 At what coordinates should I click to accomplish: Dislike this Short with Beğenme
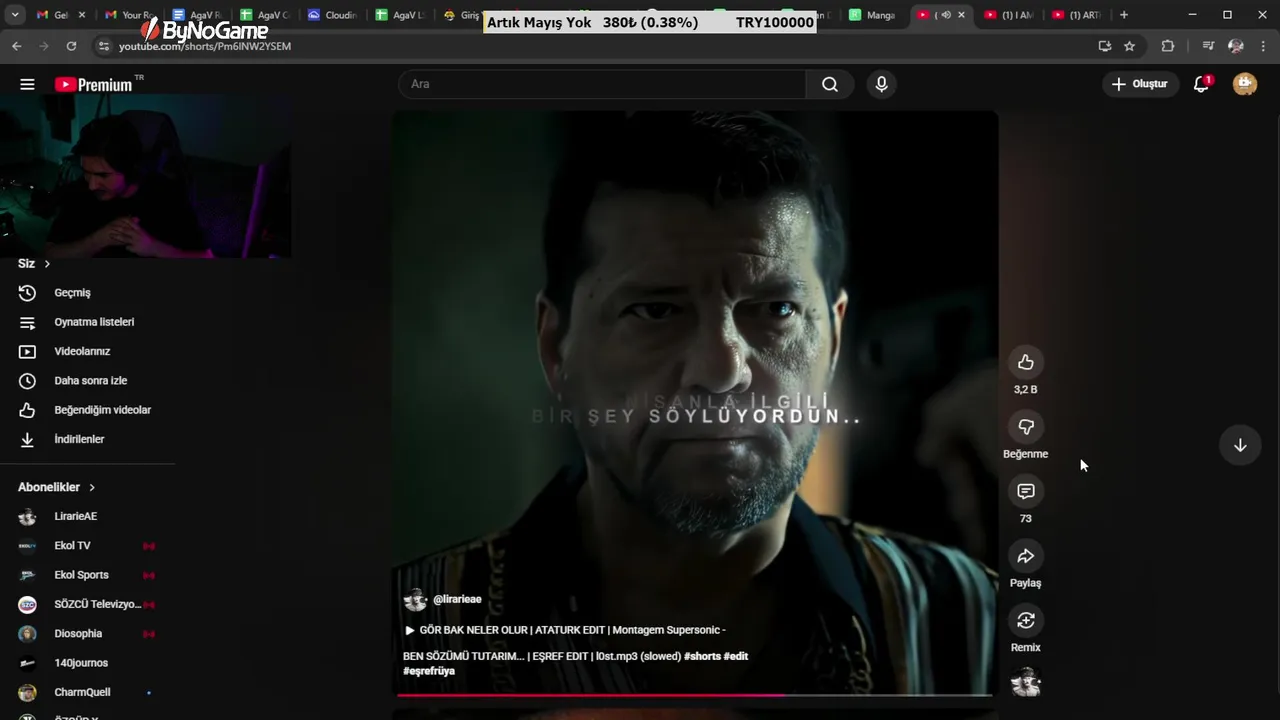tap(1026, 427)
